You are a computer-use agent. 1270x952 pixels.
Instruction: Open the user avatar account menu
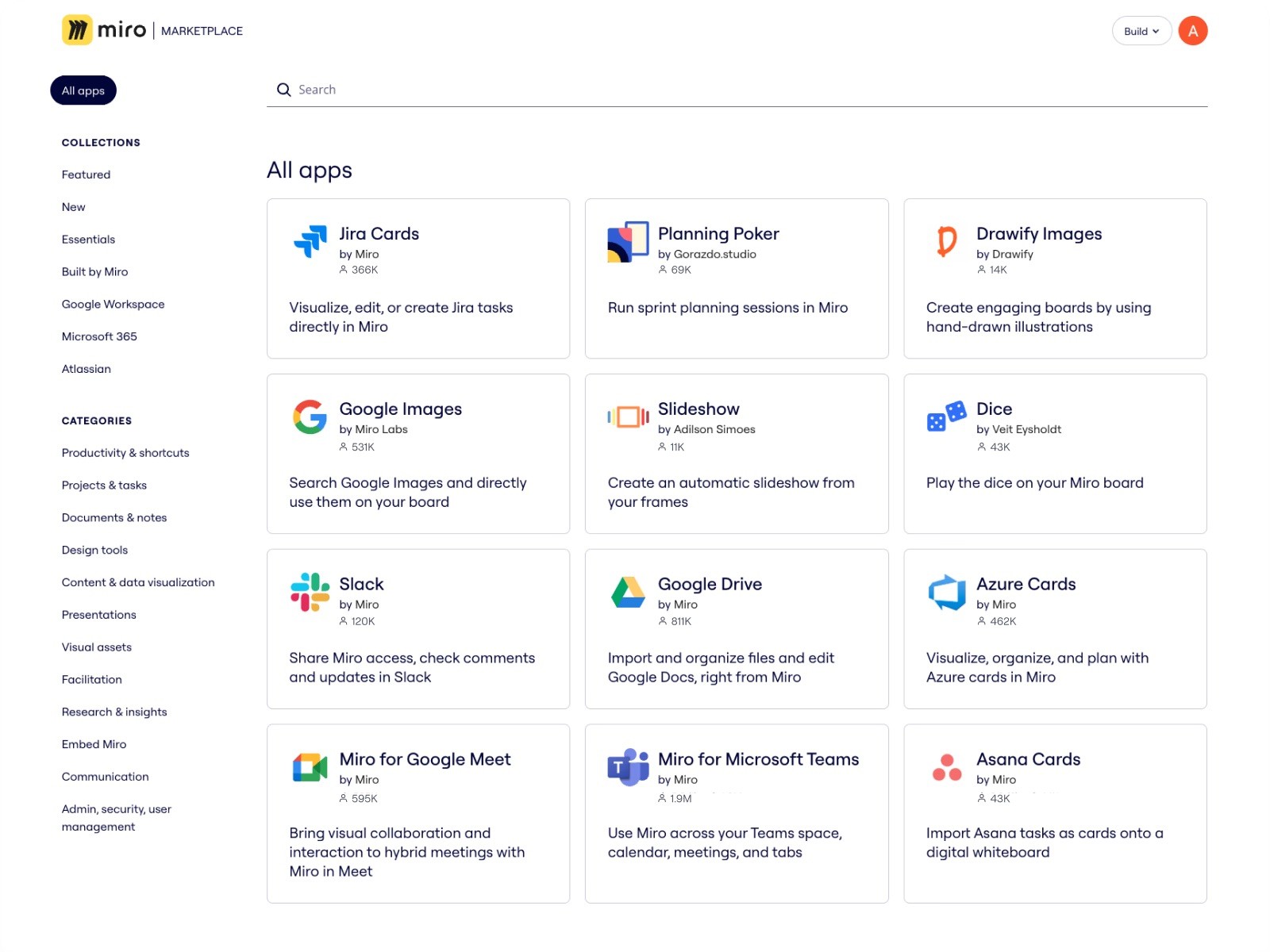(1192, 31)
